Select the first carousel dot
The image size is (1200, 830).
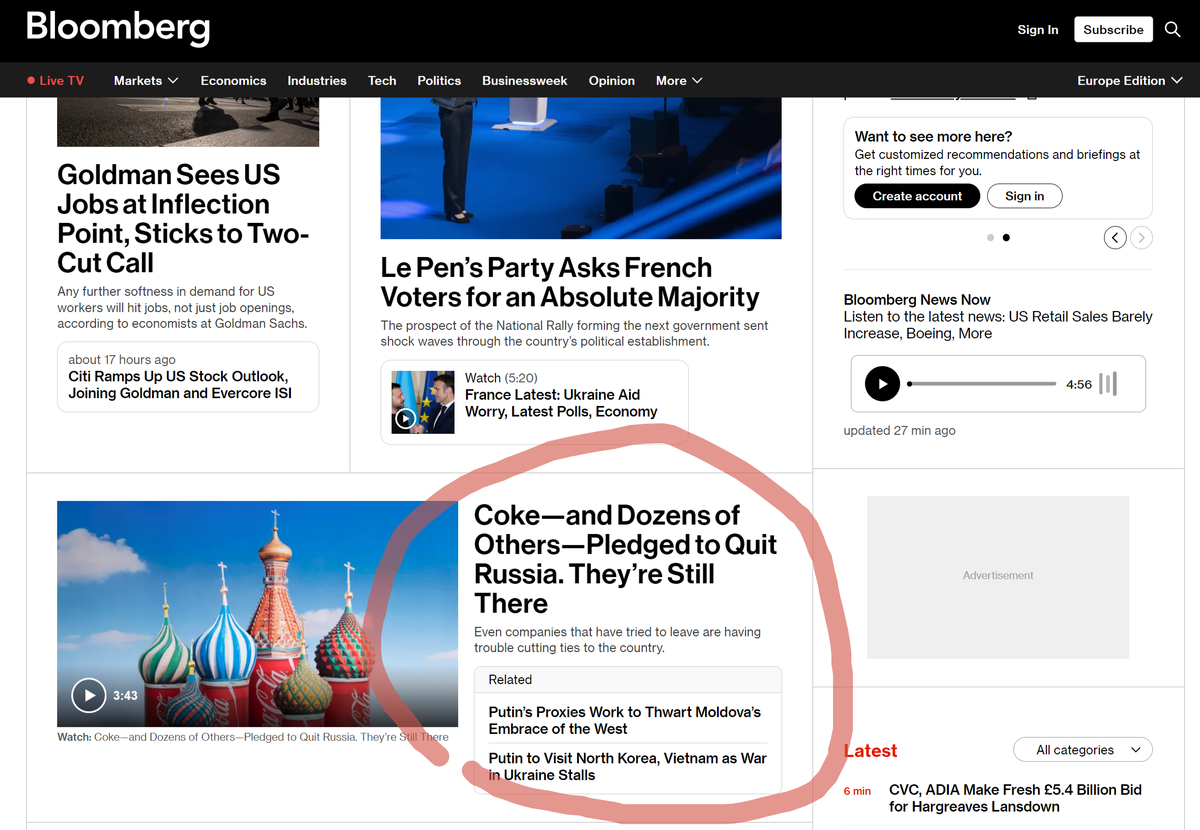[990, 238]
